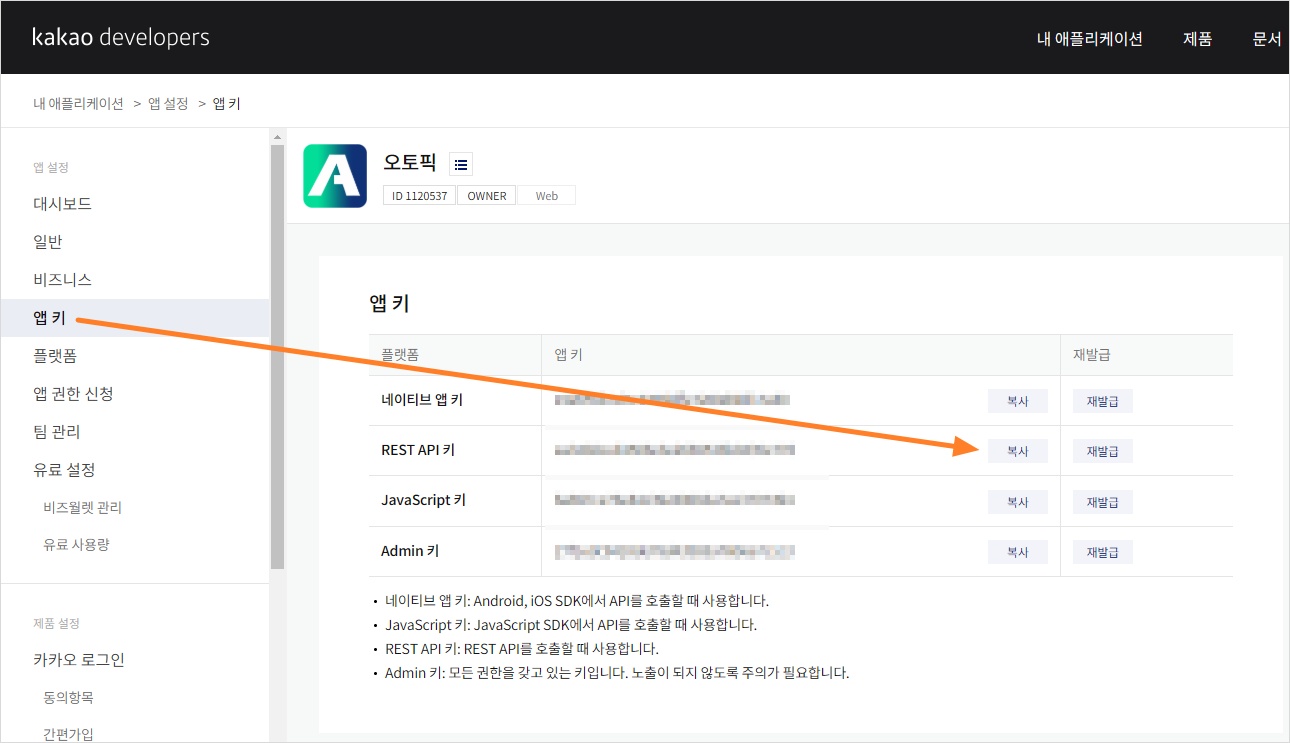Click the 앱 키 section heading
Viewport: 1290px width, 743px height.
point(389,304)
